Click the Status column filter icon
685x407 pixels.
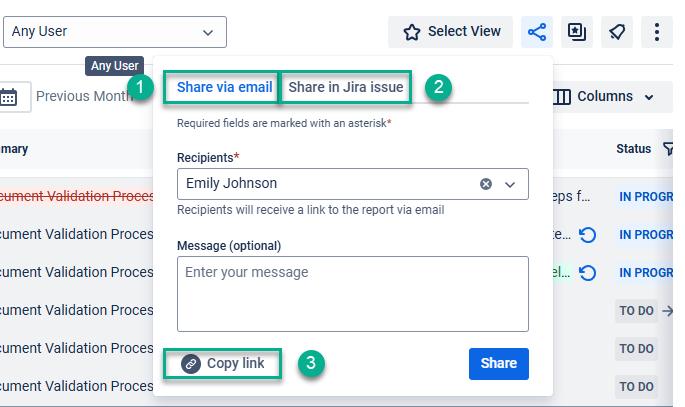(667, 149)
